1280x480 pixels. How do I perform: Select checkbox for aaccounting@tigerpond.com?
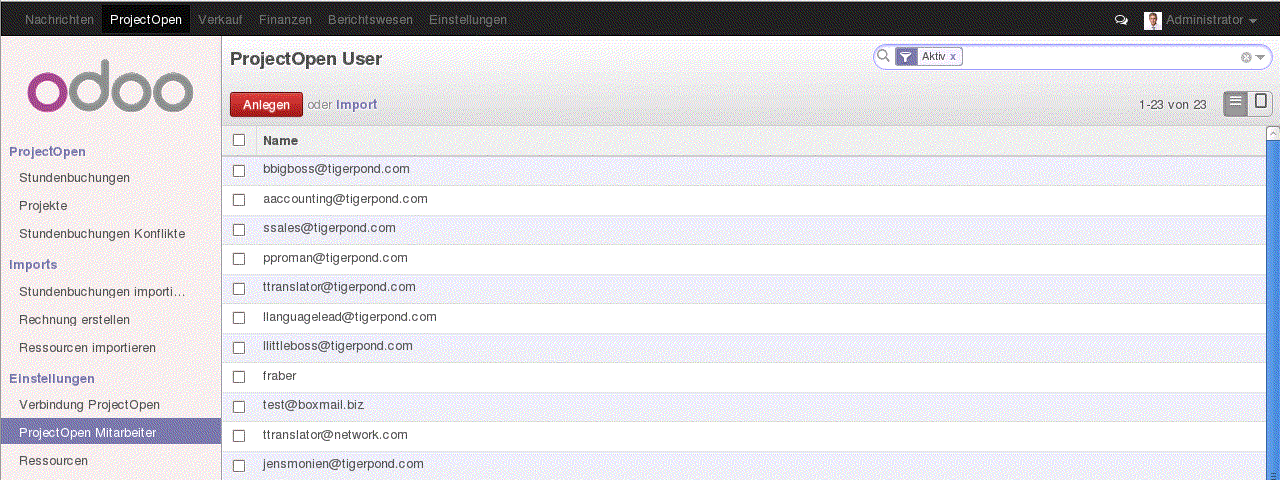coord(239,200)
